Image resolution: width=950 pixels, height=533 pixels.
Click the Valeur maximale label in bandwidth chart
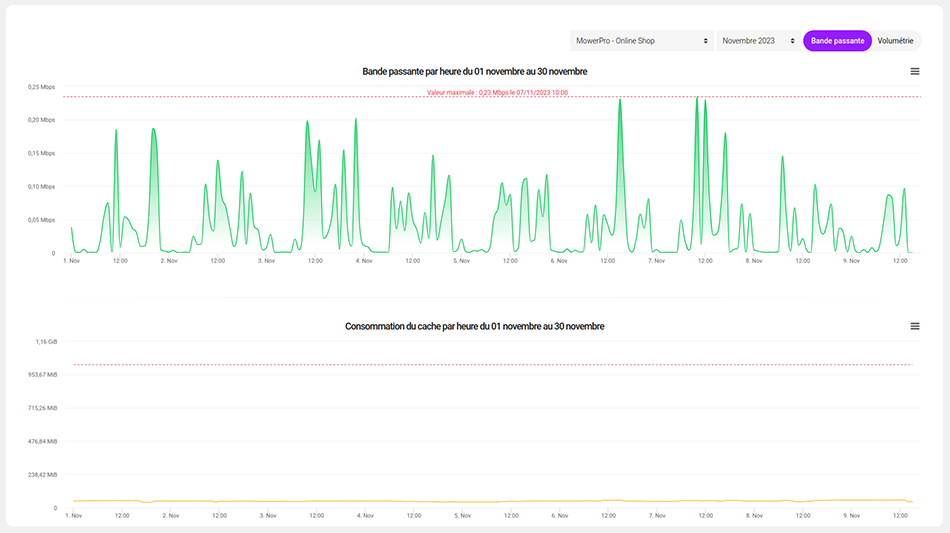[497, 92]
